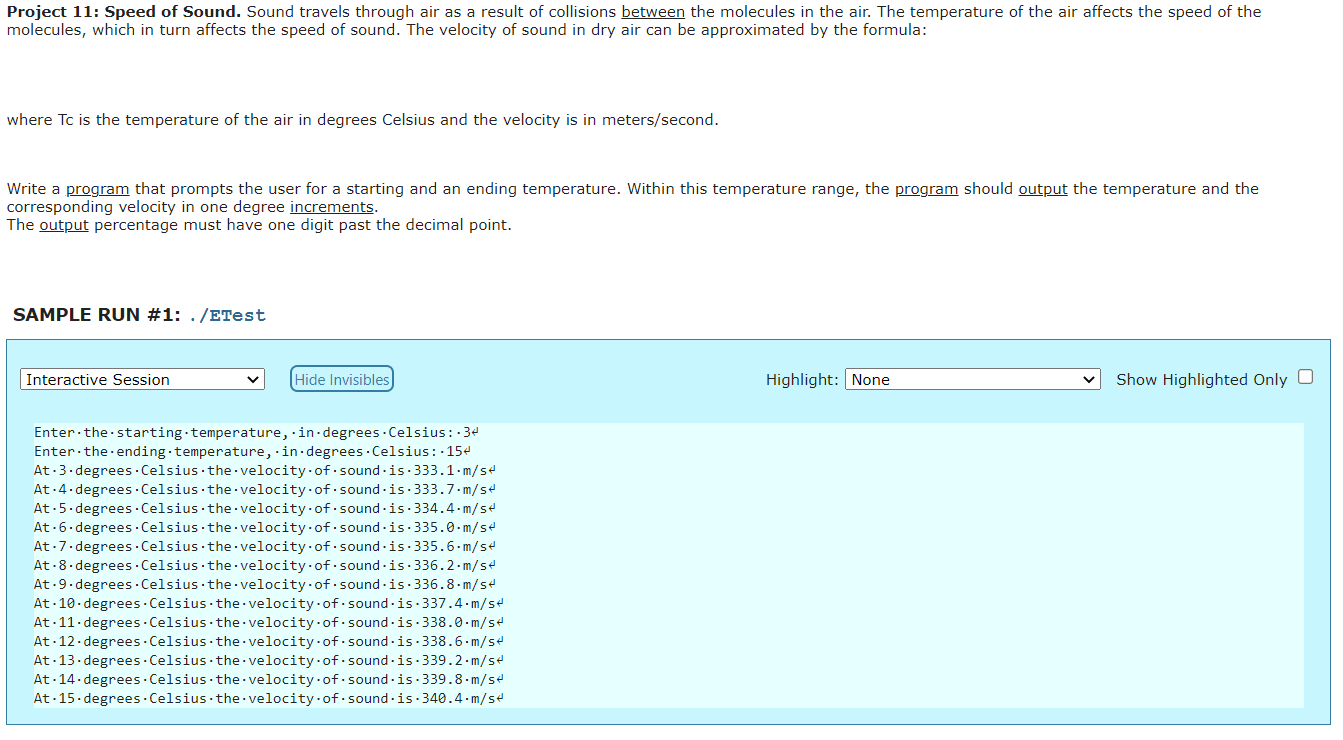Click the underlined word 'between'
The height and width of the screenshot is (740, 1343).
(653, 11)
